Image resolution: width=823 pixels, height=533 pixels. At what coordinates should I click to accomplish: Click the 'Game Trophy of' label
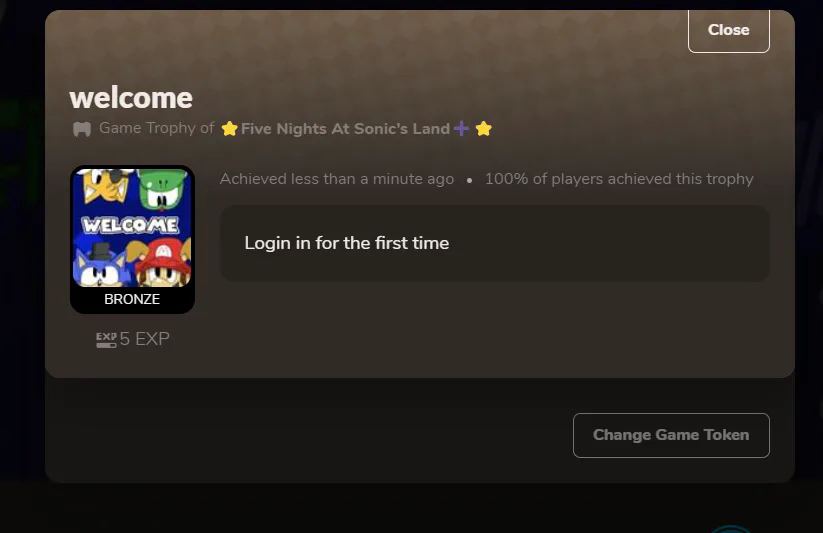pos(156,128)
